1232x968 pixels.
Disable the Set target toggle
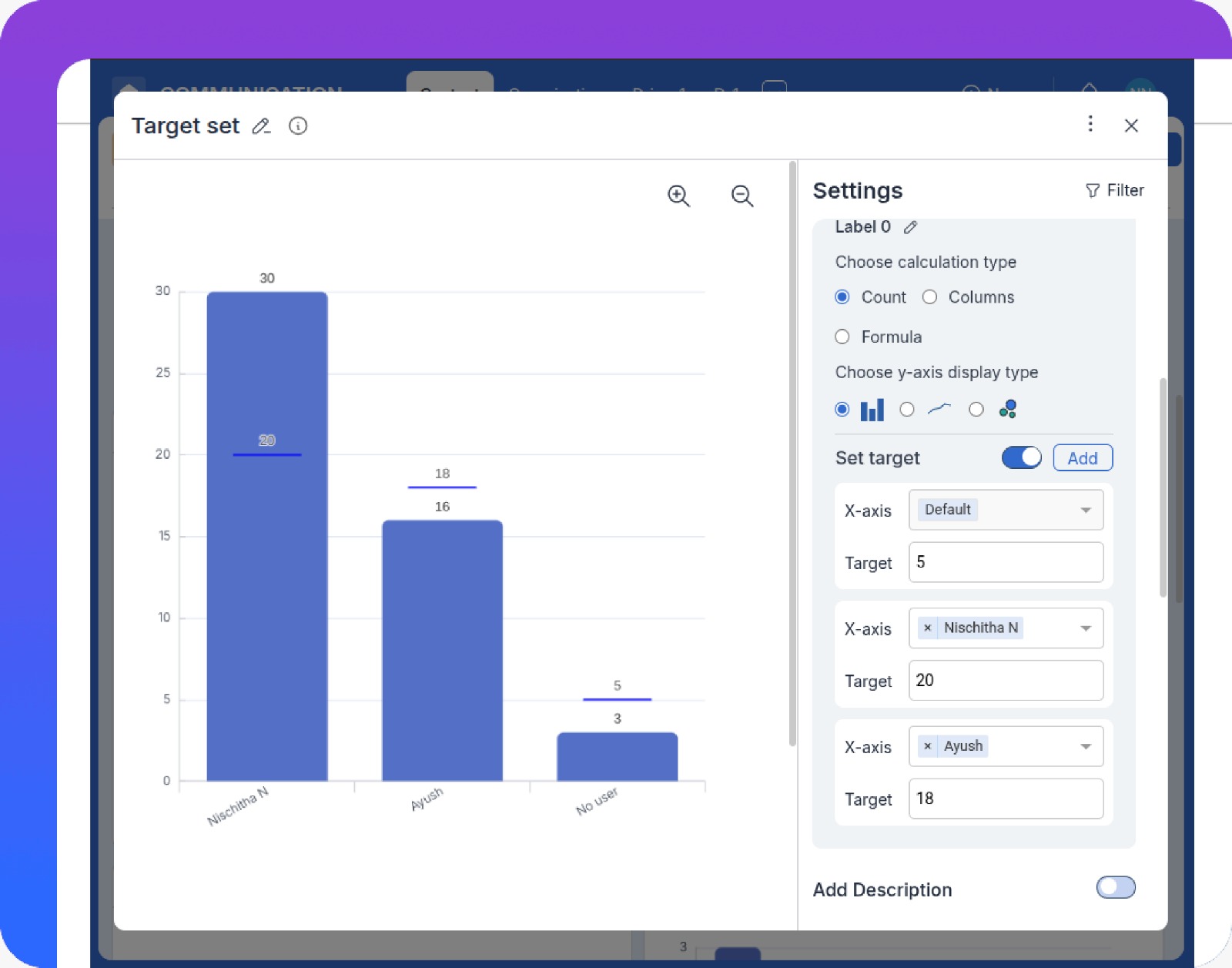pyautogui.click(x=1021, y=457)
